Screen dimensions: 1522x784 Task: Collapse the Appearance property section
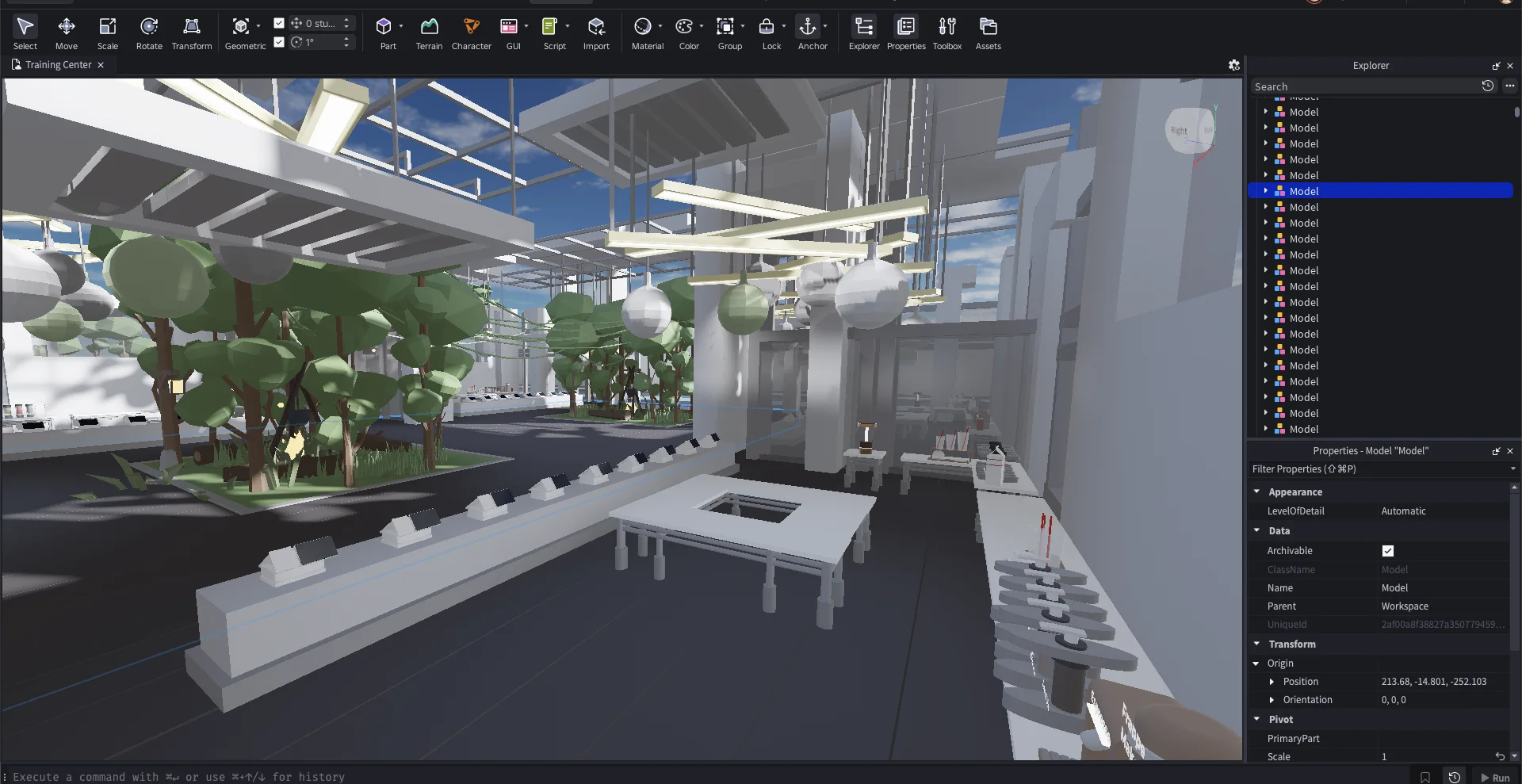click(1257, 491)
